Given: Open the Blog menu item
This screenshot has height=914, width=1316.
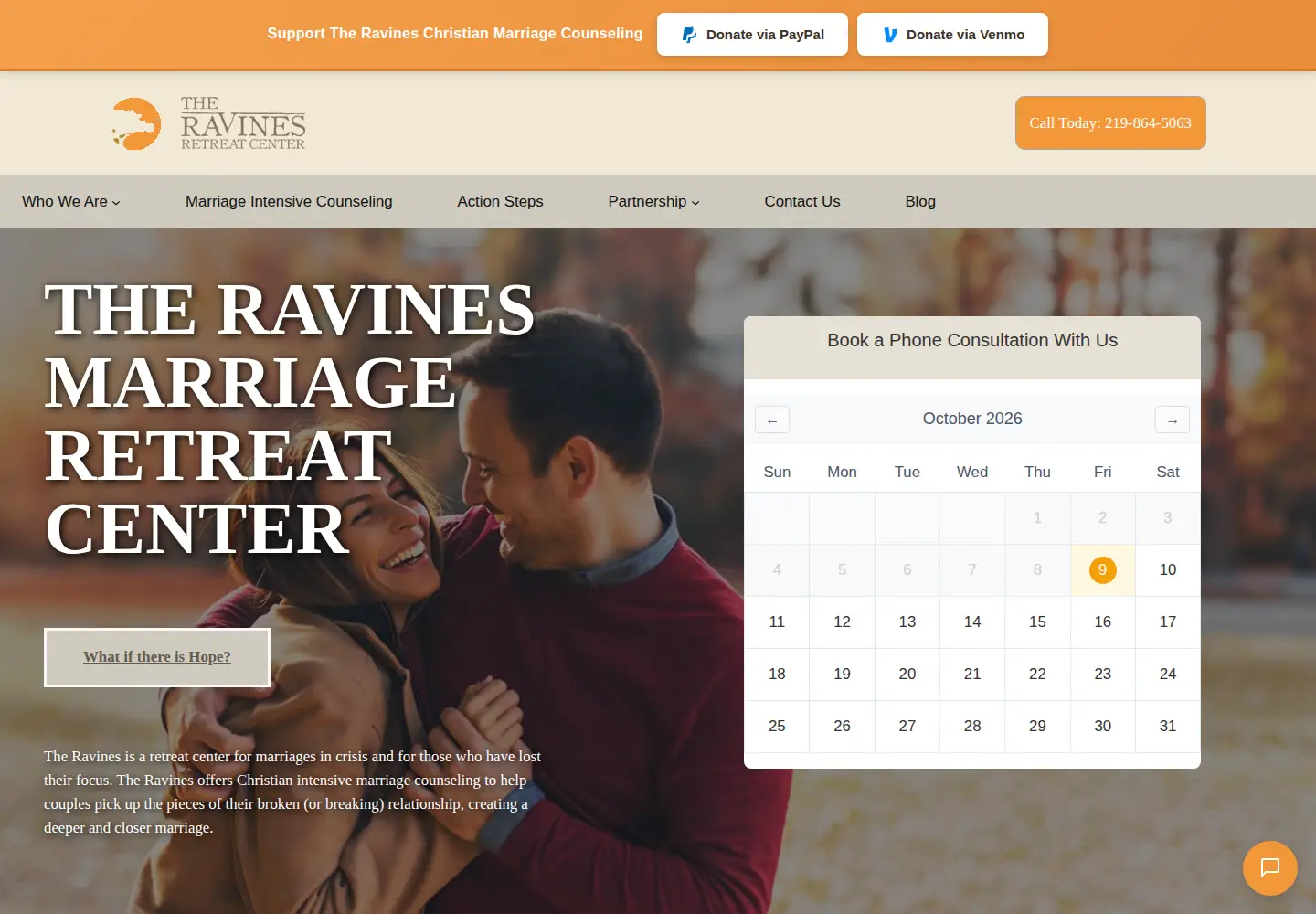Looking at the screenshot, I should click(x=920, y=201).
